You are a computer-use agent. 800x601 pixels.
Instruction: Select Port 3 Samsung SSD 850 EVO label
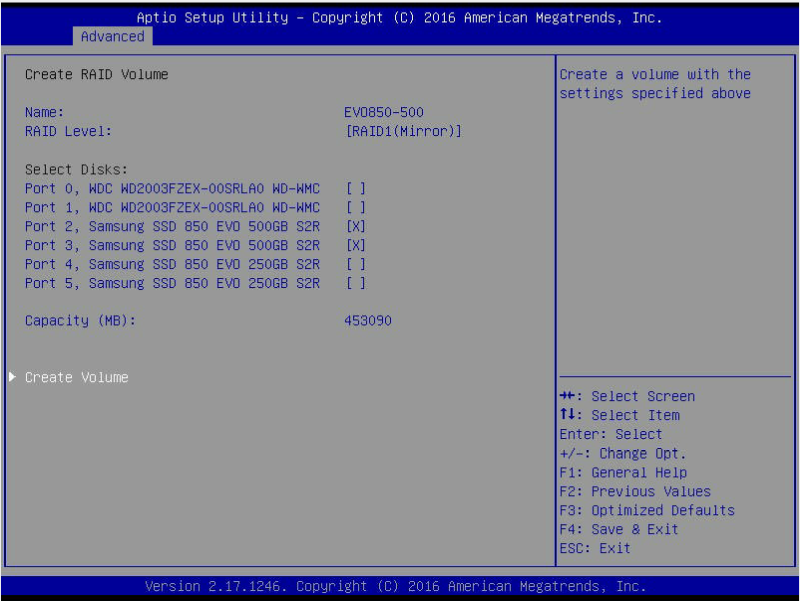(172, 245)
